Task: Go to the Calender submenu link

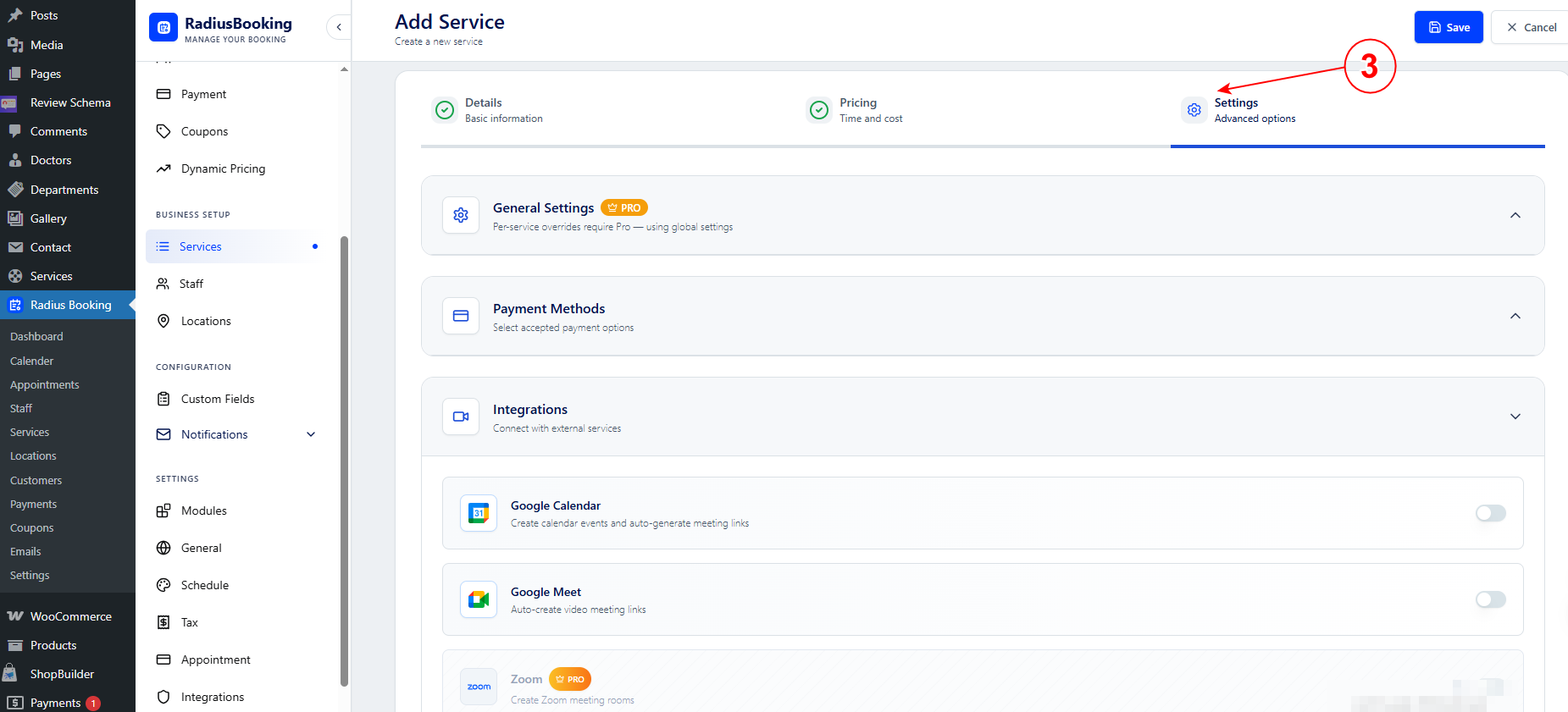Action: tap(31, 361)
